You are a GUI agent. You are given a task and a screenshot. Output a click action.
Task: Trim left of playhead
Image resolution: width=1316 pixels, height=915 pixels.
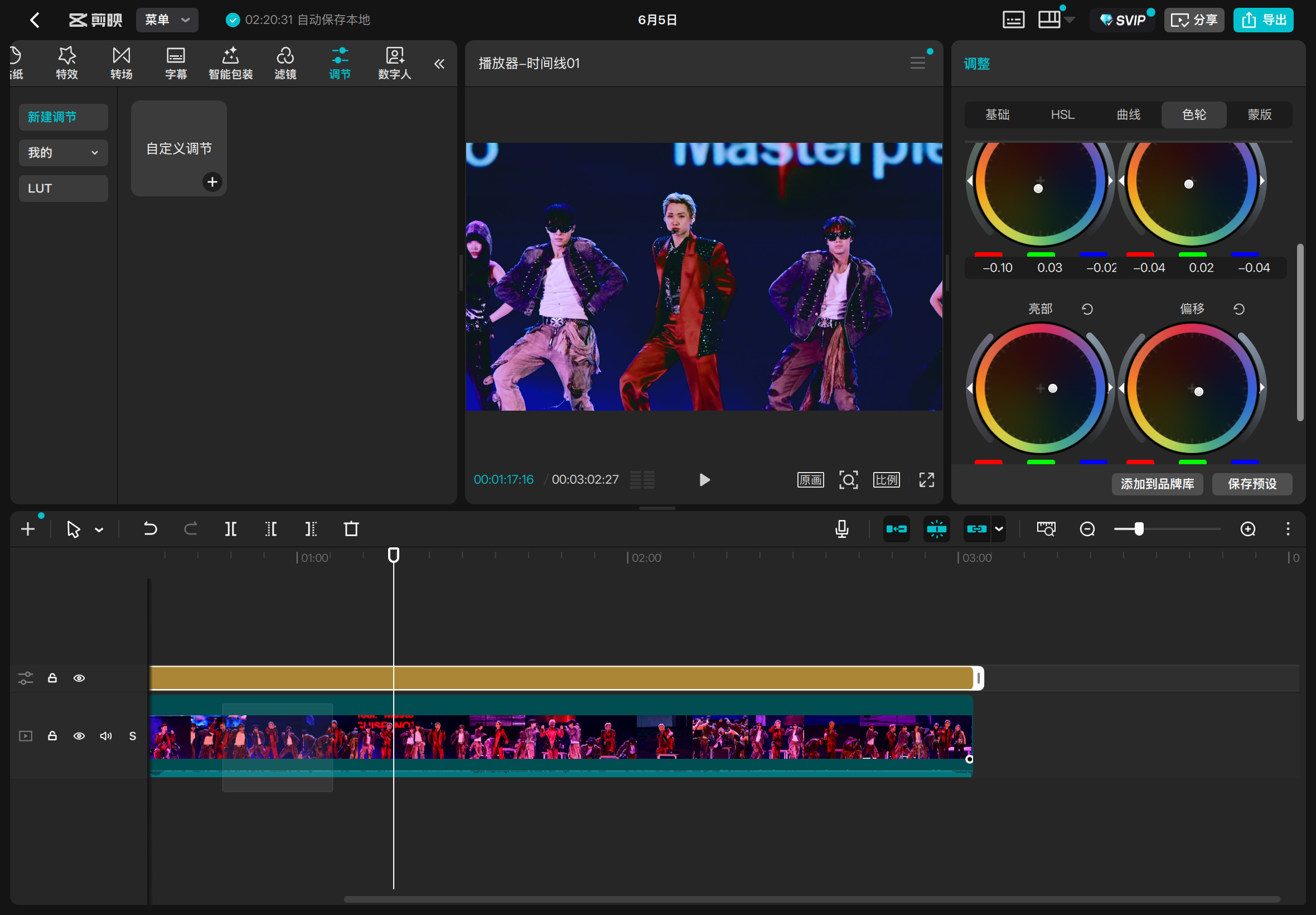271,528
